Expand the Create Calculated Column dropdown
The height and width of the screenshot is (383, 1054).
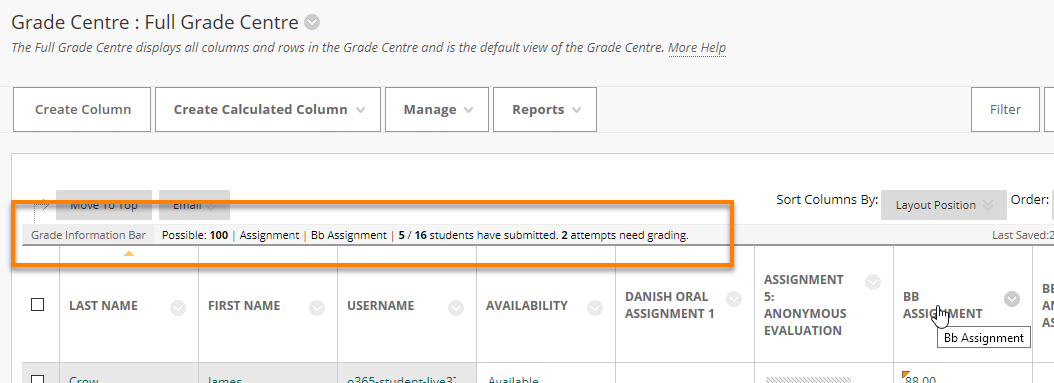pos(268,110)
